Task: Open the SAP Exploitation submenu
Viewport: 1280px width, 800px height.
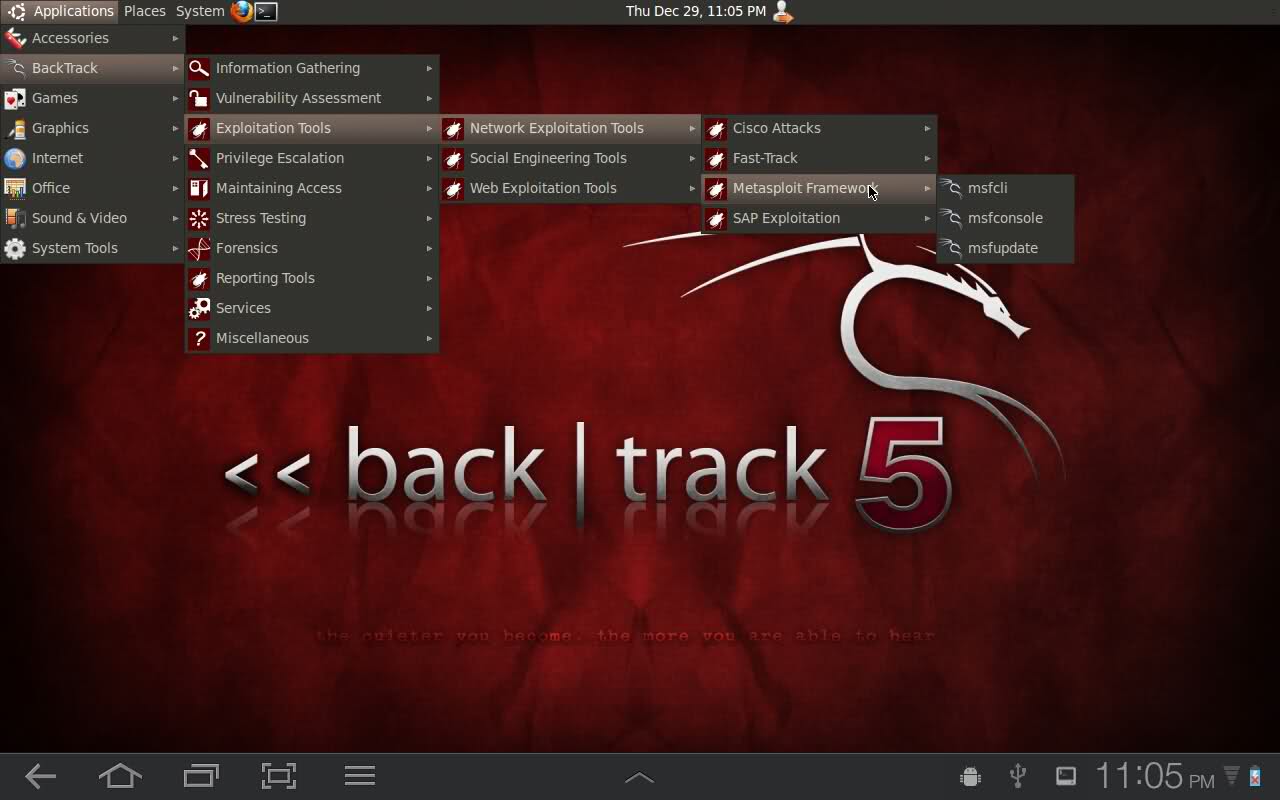Action: click(x=819, y=218)
